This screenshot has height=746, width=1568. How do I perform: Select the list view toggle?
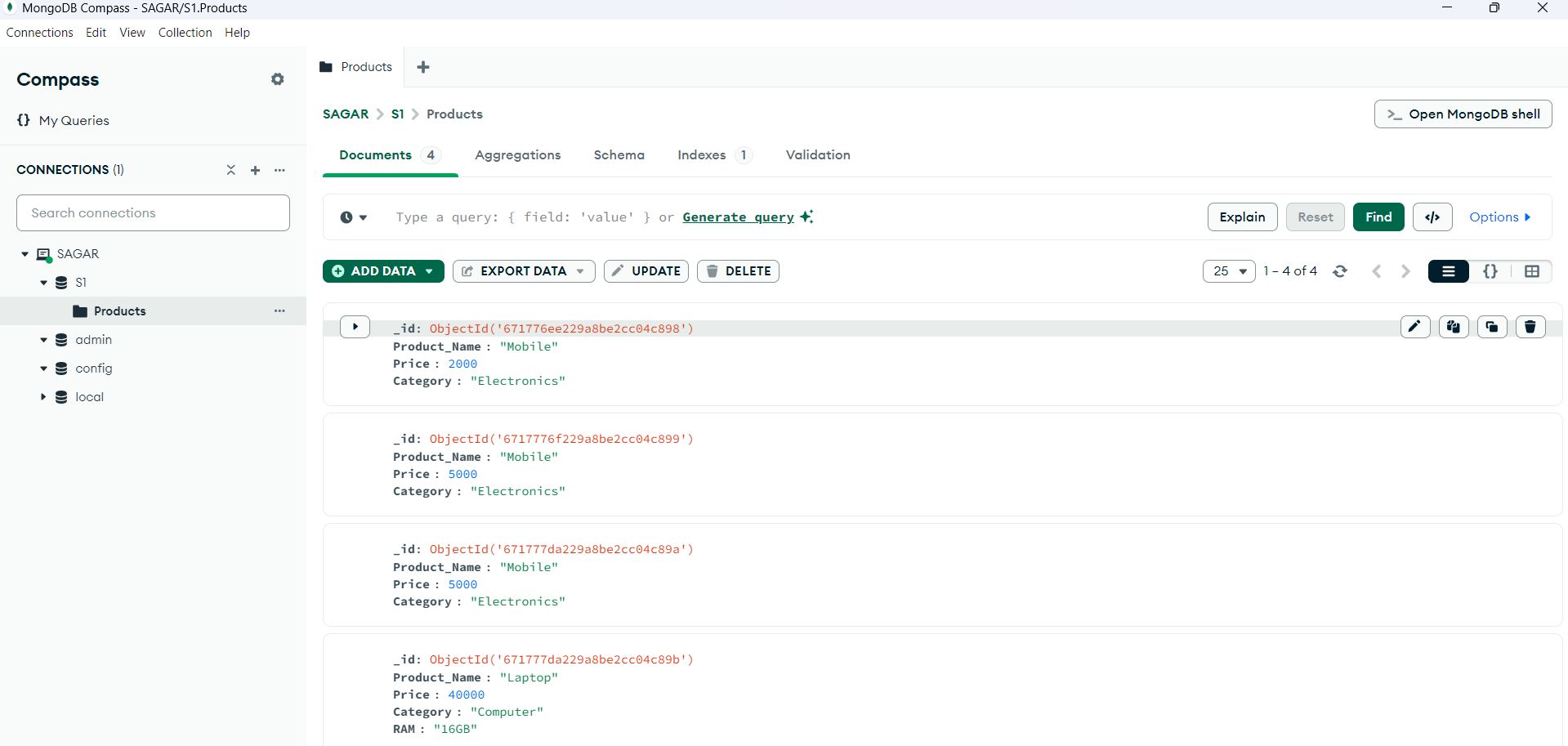pos(1448,270)
